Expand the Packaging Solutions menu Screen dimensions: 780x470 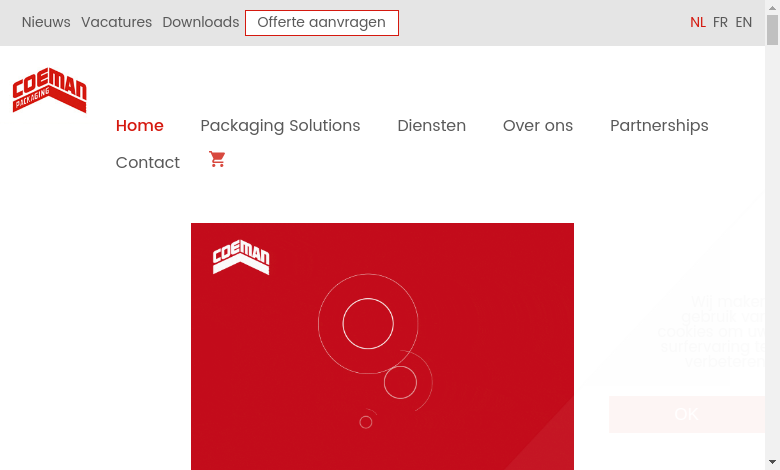[280, 126]
